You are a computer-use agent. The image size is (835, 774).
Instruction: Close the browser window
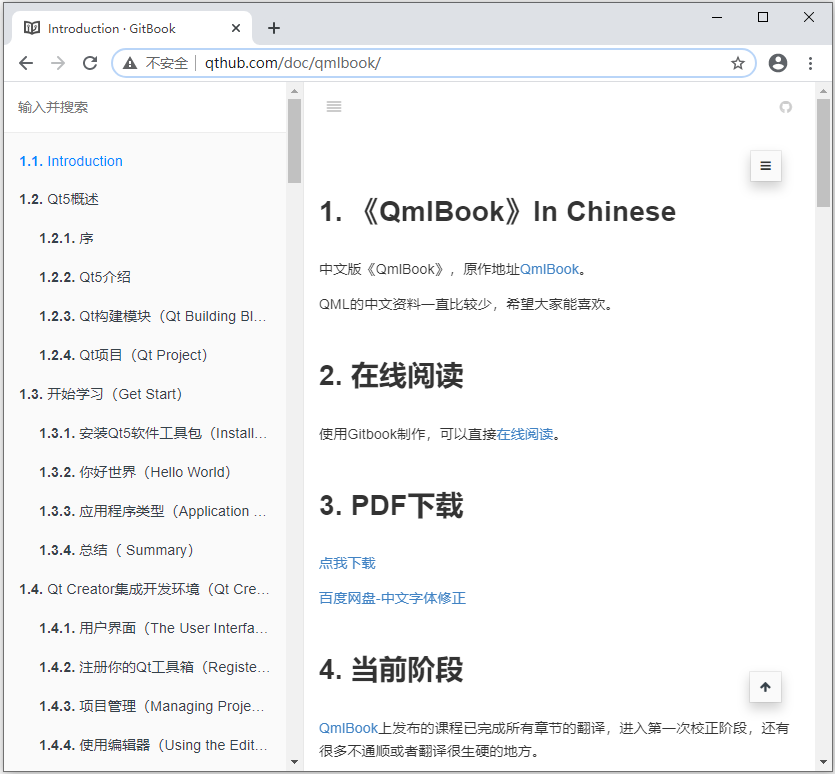click(x=808, y=18)
